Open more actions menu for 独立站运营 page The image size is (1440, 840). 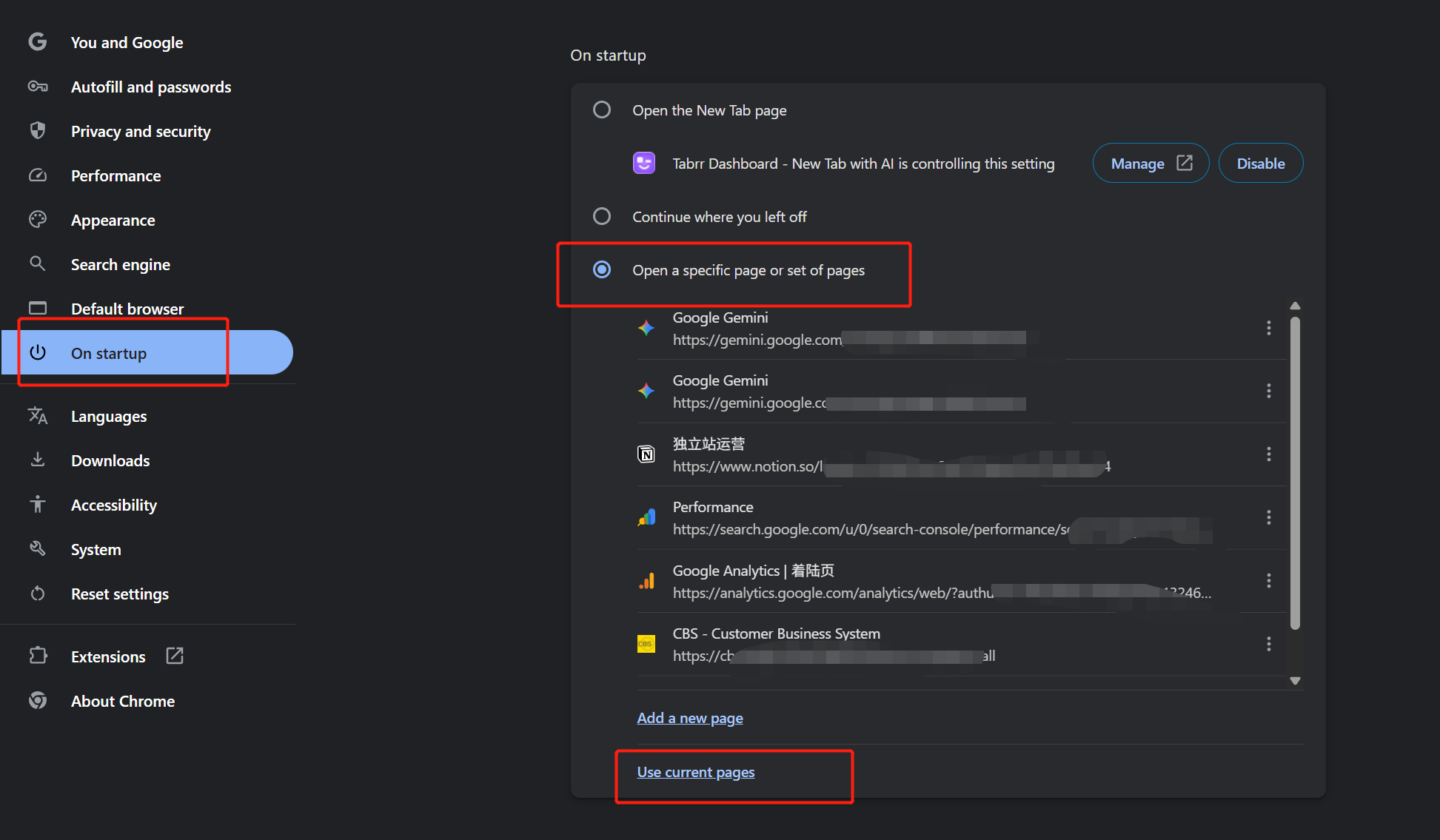[1269, 454]
